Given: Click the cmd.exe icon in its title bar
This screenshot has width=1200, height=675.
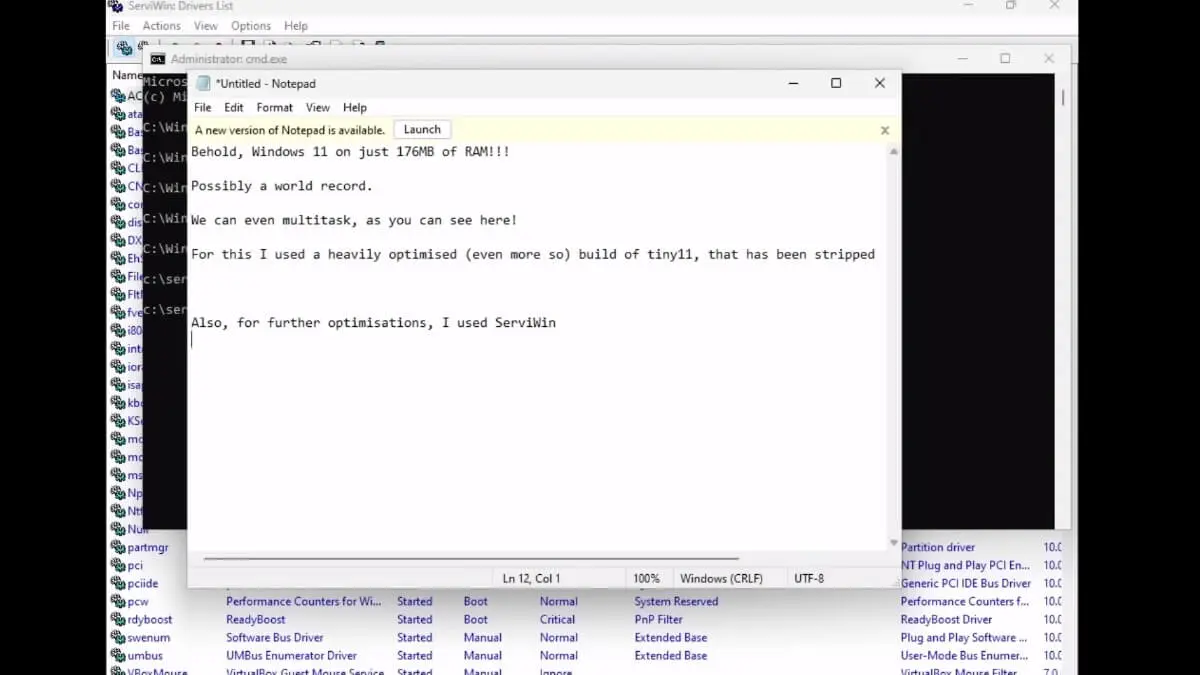Looking at the screenshot, I should click(158, 59).
